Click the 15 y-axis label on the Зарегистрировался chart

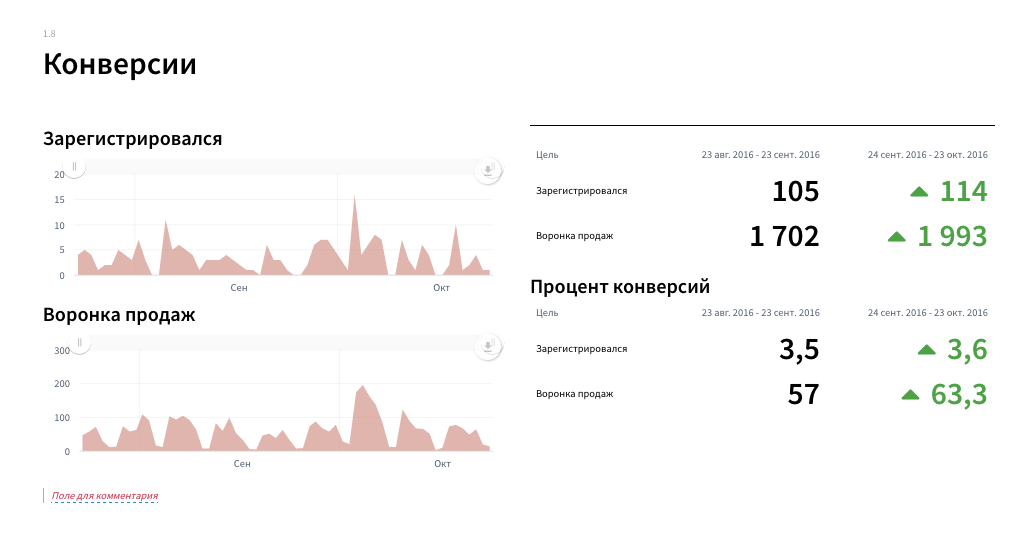click(59, 200)
